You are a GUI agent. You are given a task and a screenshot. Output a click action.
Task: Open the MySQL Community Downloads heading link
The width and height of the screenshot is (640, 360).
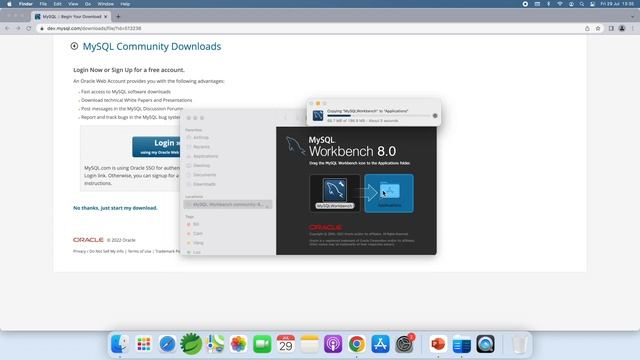coord(152,46)
